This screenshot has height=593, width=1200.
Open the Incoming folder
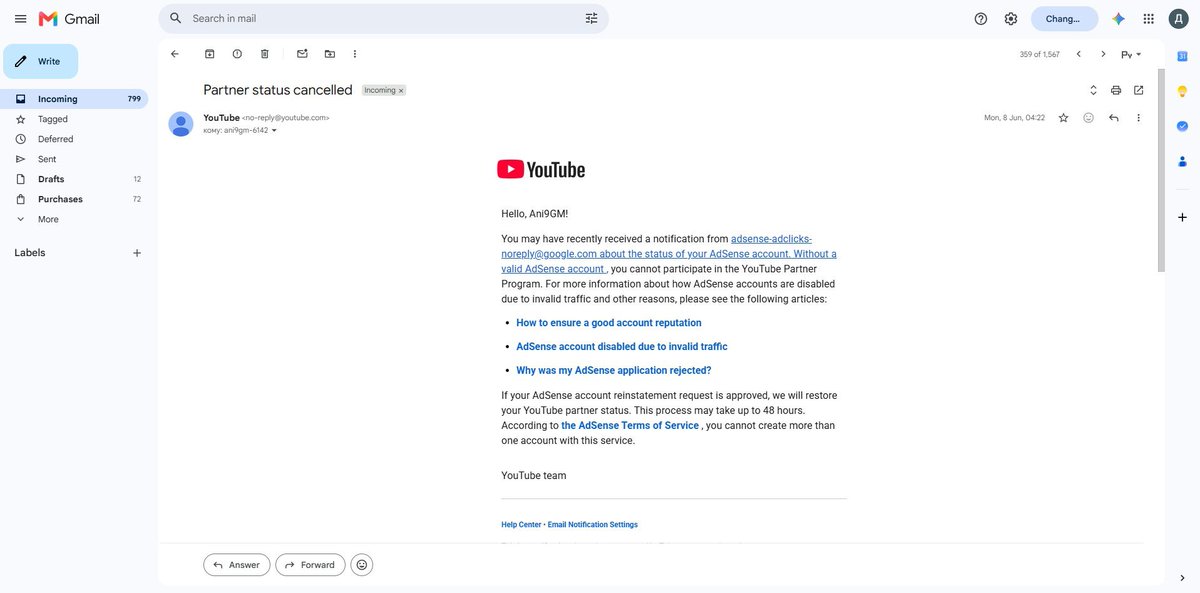[74, 99]
